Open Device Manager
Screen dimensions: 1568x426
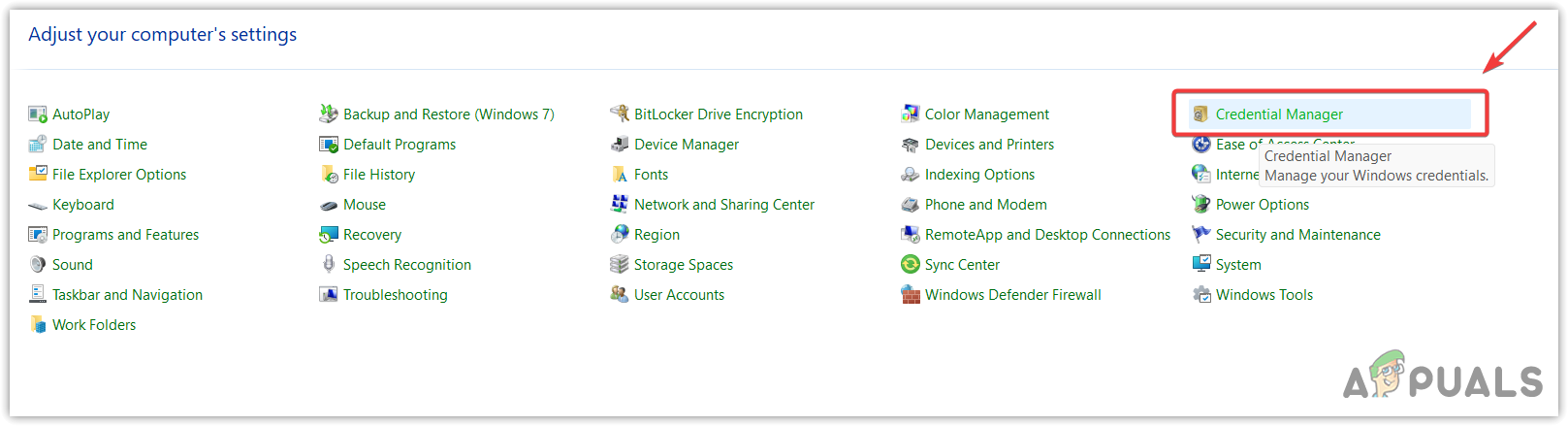(x=686, y=145)
